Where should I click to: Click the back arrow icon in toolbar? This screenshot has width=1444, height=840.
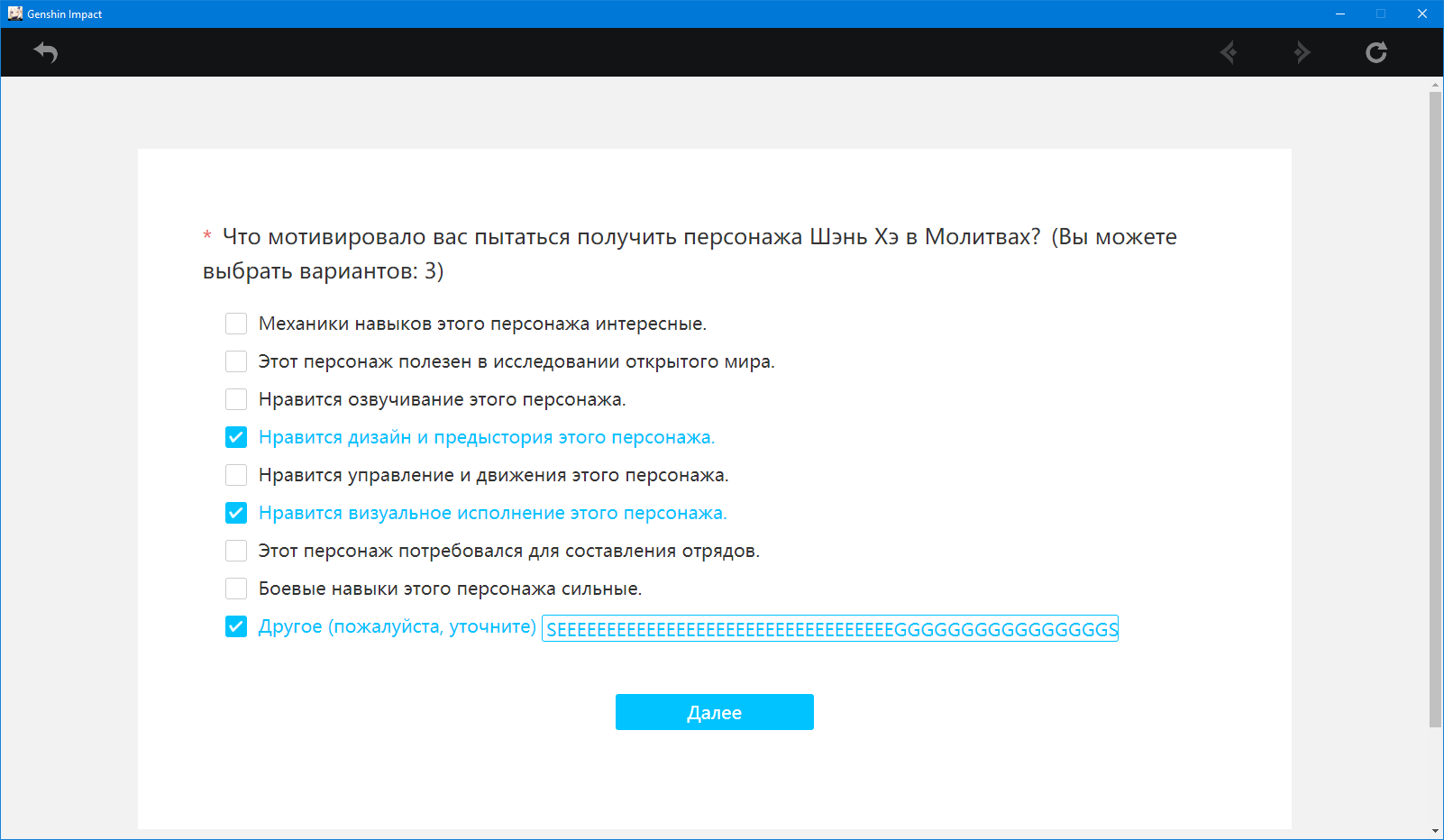(x=46, y=52)
